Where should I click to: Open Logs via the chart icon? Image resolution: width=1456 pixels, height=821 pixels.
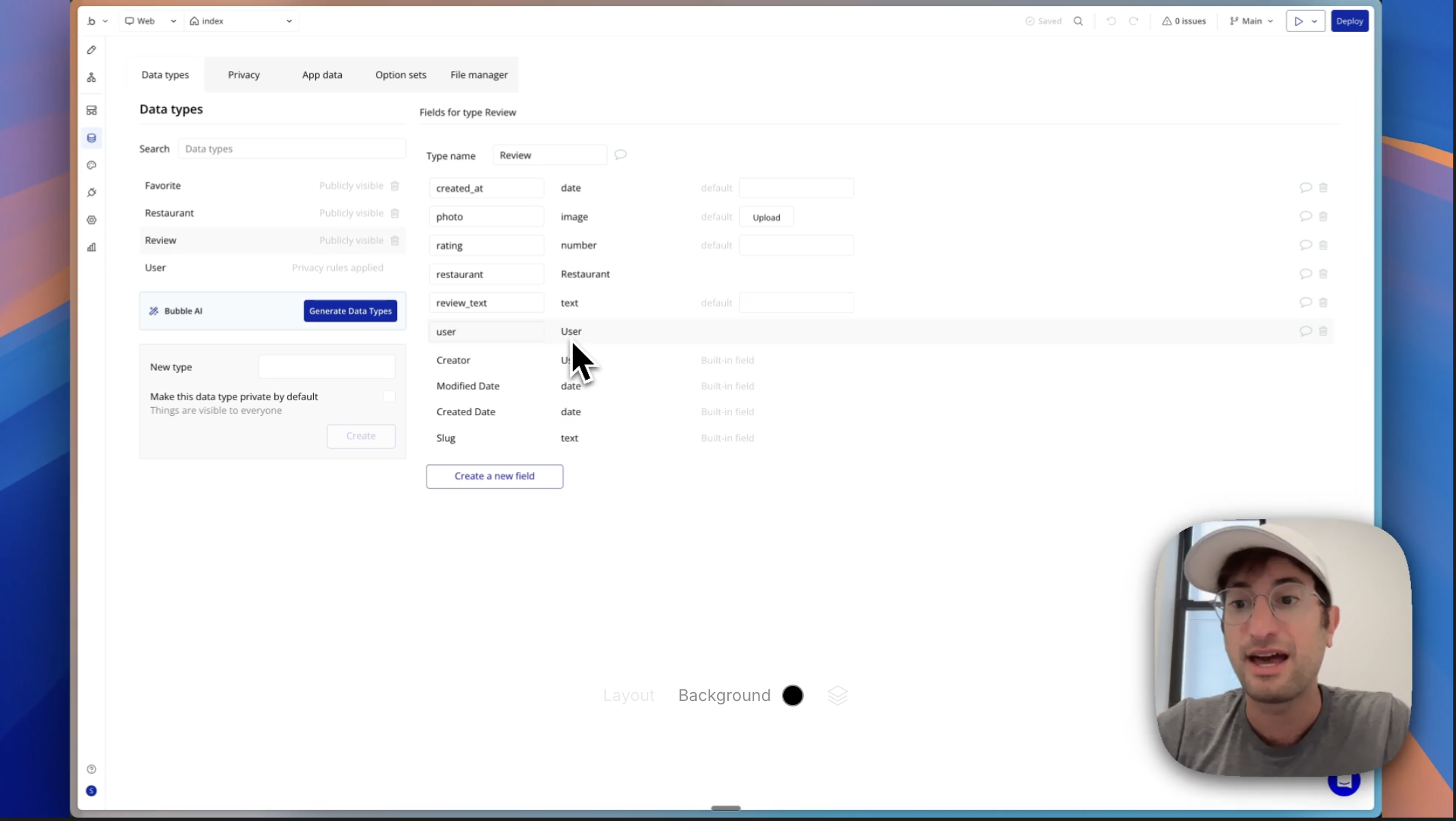[91, 247]
